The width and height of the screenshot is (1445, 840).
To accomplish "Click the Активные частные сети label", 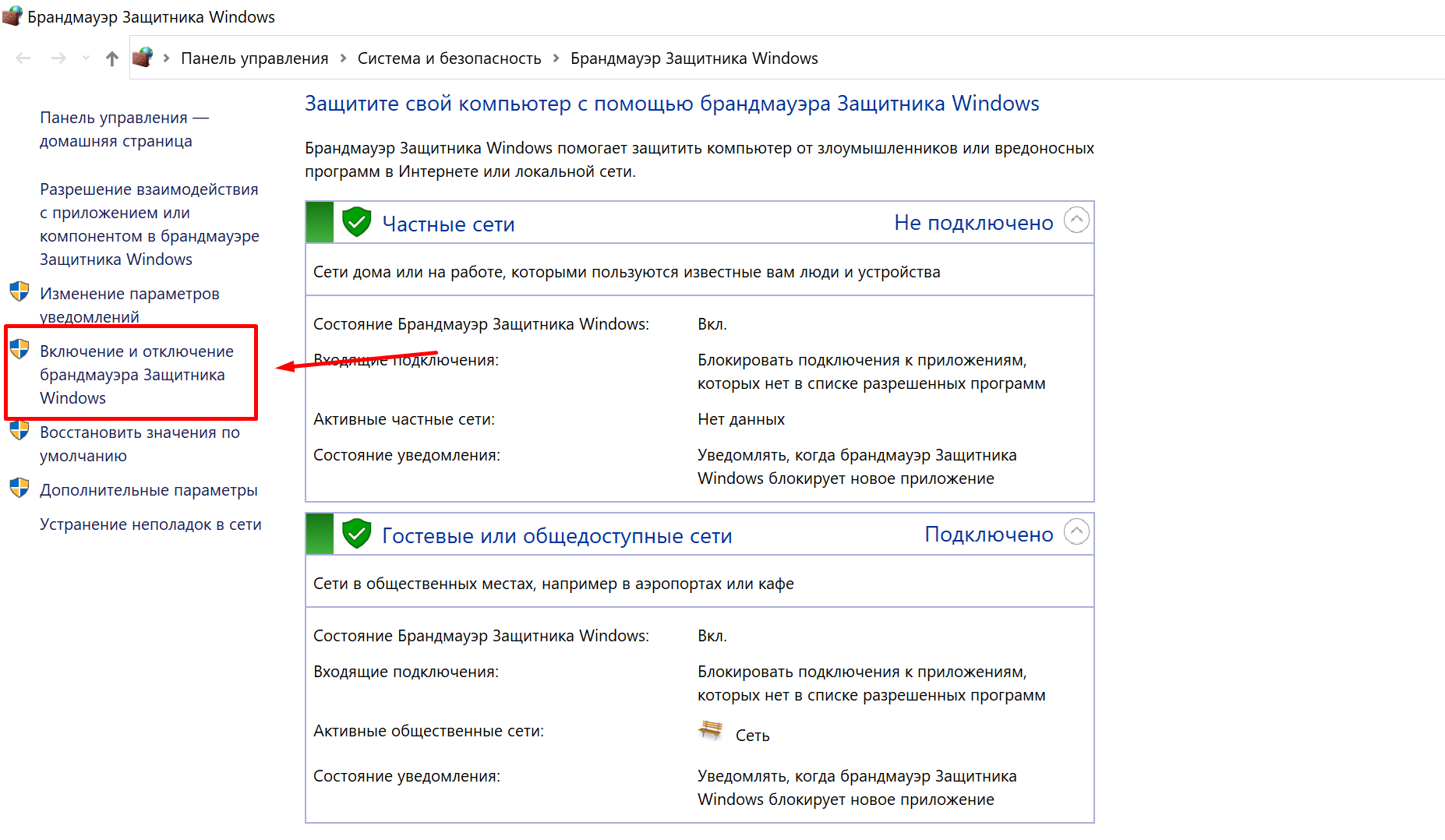I will point(404,419).
